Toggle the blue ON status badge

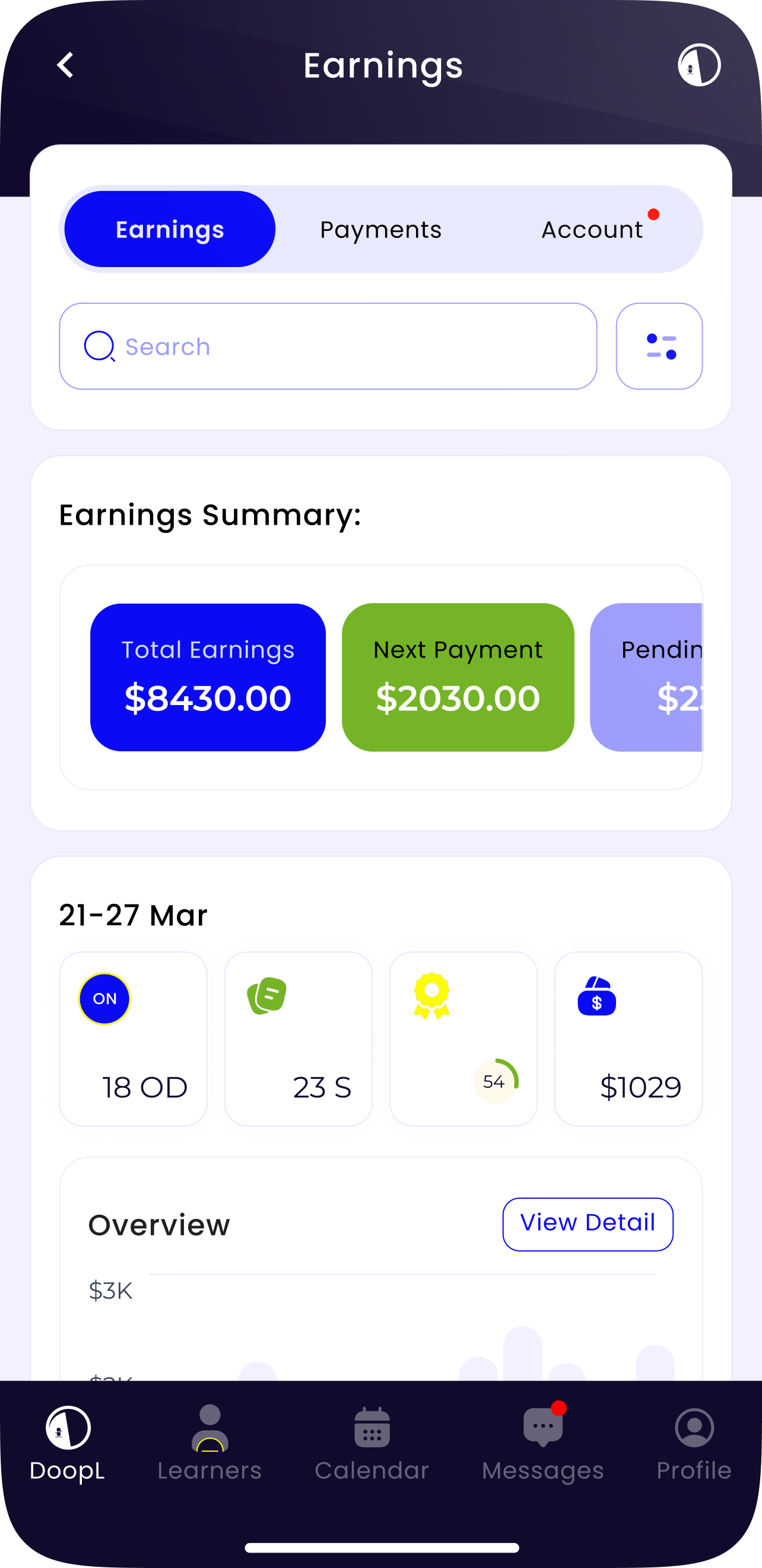tap(104, 999)
